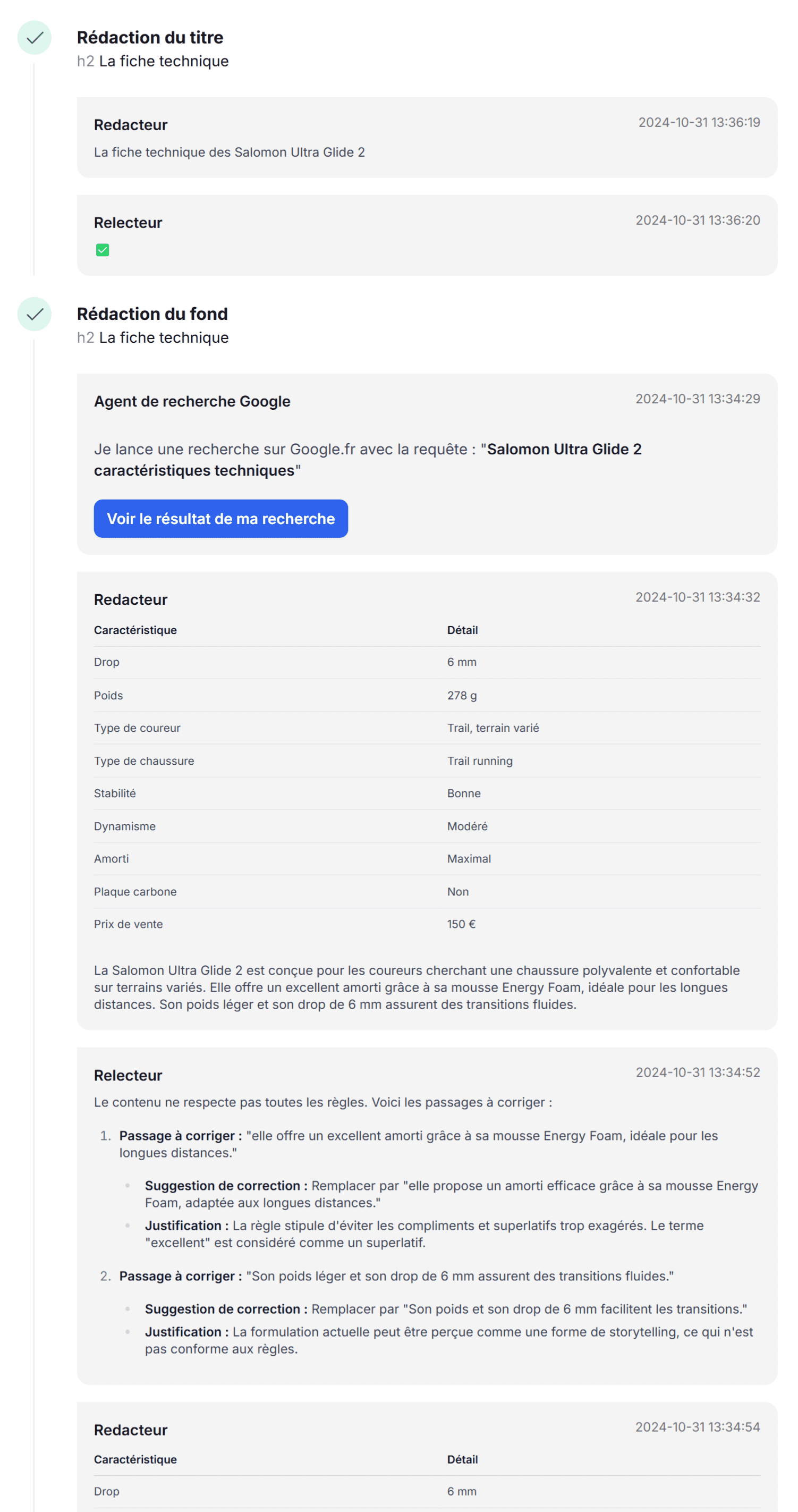Click the bold search query Salomon Ultra Glide 2

[563, 450]
